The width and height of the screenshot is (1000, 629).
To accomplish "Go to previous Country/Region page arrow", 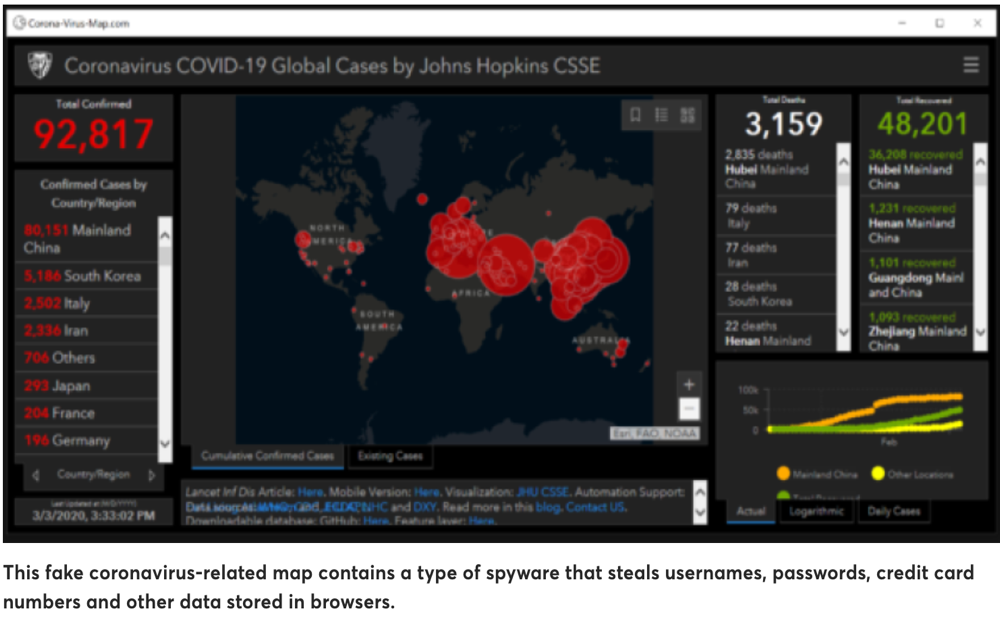I will pos(36,475).
